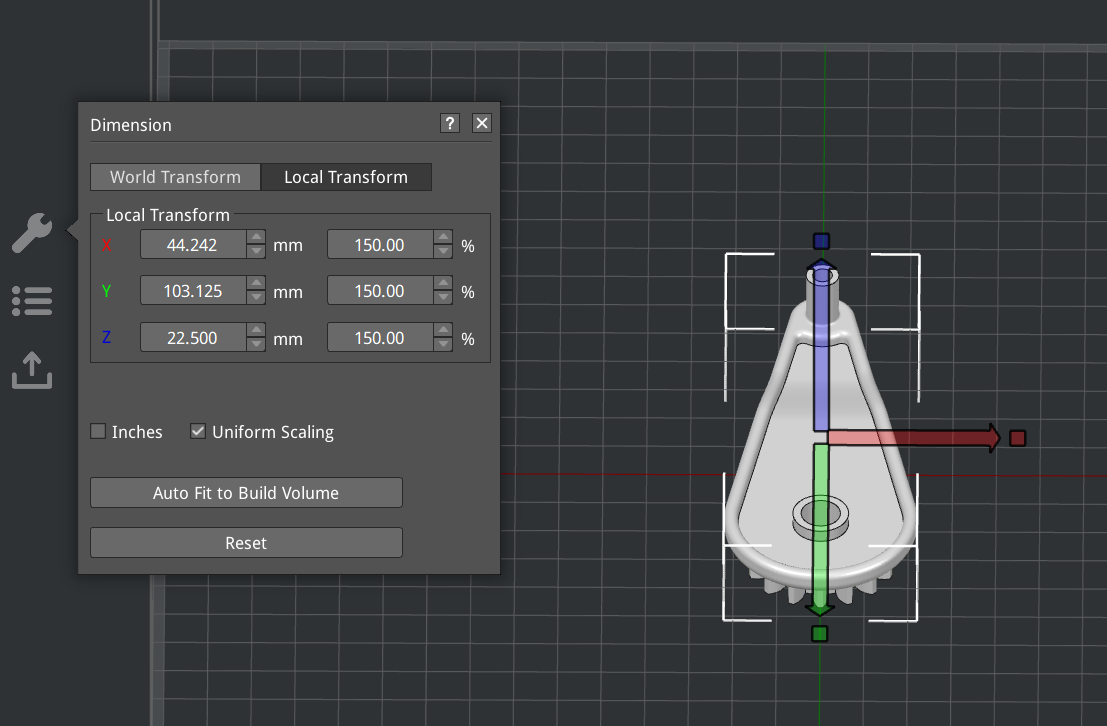Open the wrench settings tool in sidebar
The height and width of the screenshot is (726, 1107).
click(32, 232)
